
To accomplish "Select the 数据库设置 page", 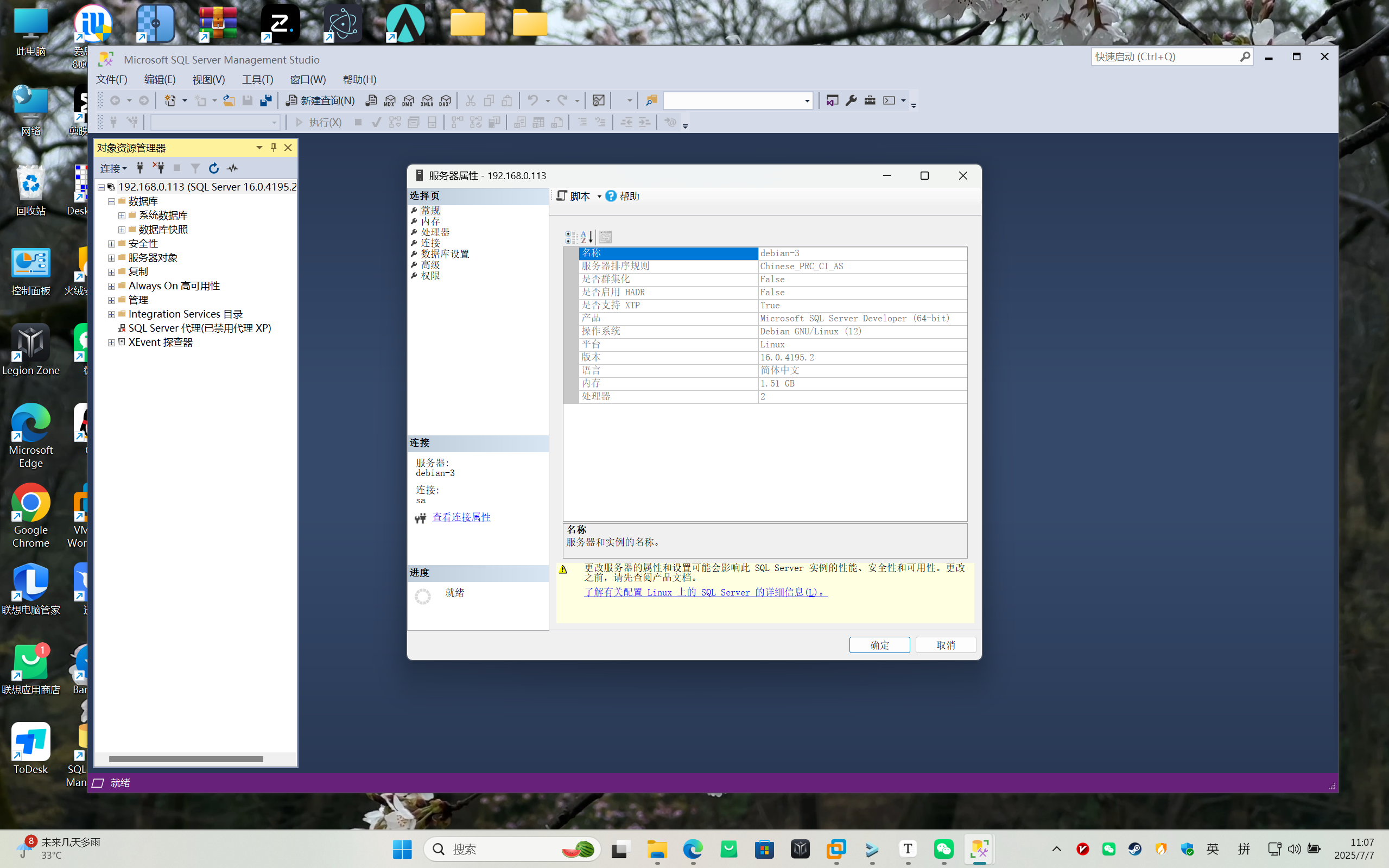I will [x=445, y=254].
